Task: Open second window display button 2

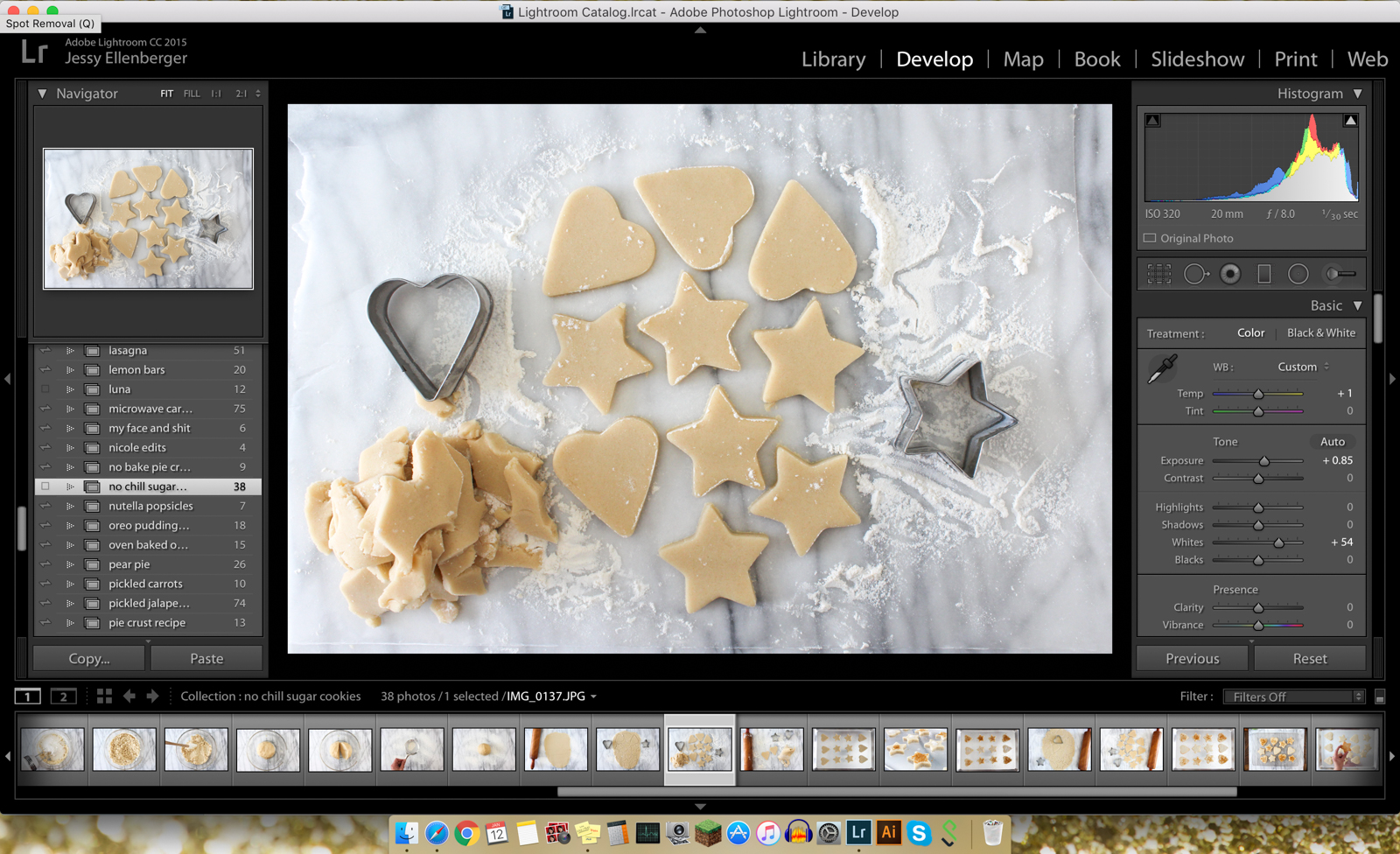Action: click(63, 696)
